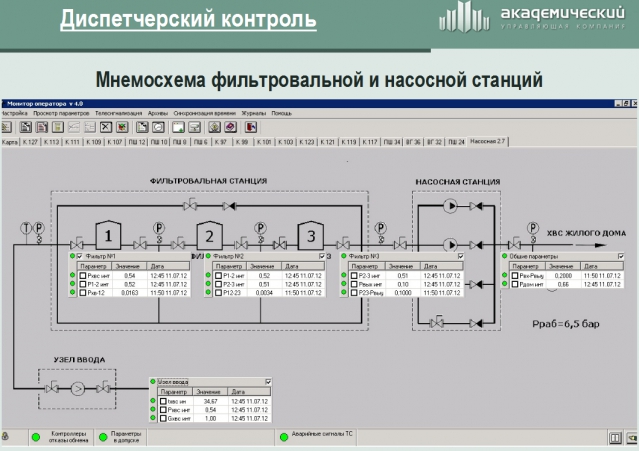The width and height of the screenshot is (639, 451).
Task: Switch to the Карта tab
Action: tap(10, 142)
